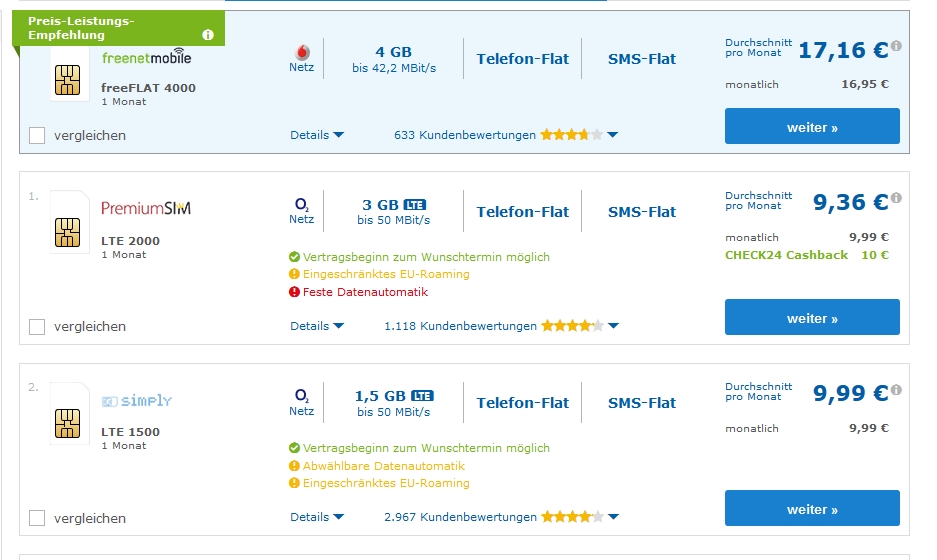The width and height of the screenshot is (937, 560).
Task: Open 633 Kundenbewertungen reviews
Action: pos(465,135)
